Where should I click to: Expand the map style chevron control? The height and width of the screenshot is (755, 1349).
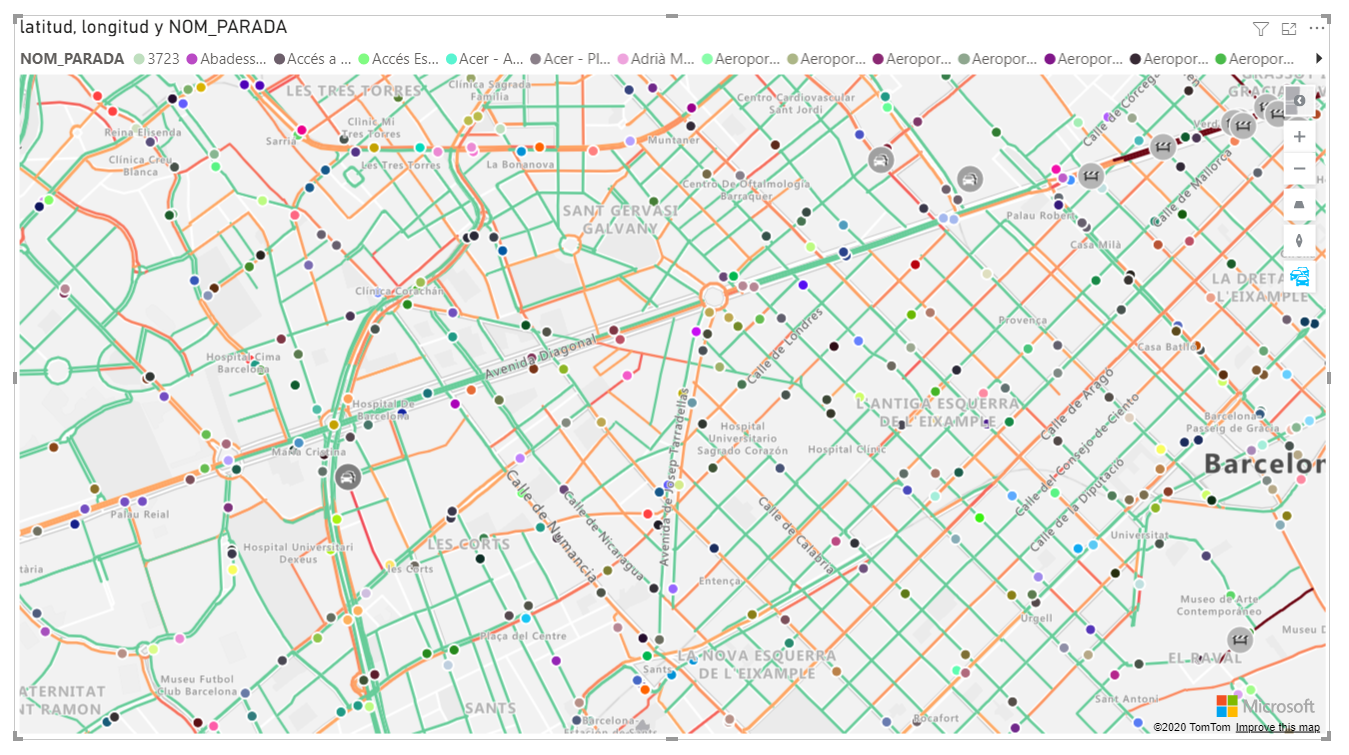(1299, 100)
